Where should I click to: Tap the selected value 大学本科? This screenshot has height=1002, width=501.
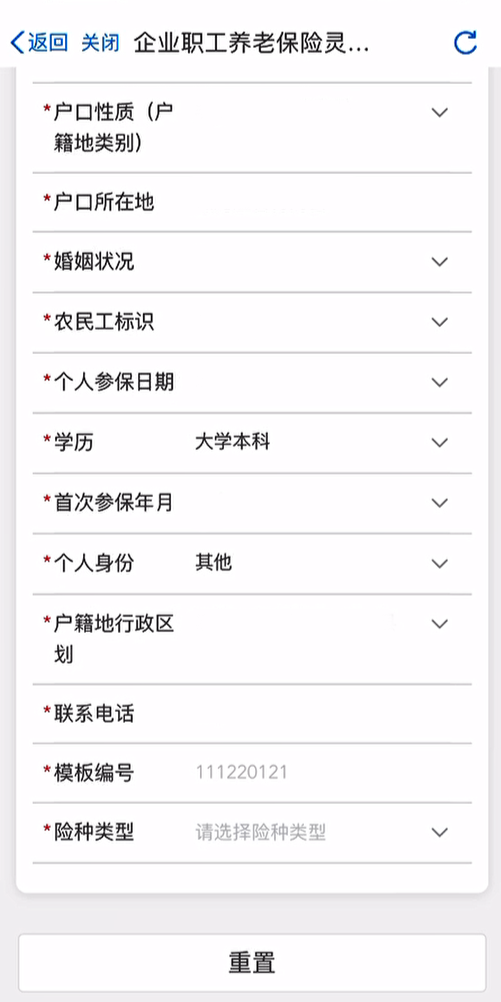[233, 442]
